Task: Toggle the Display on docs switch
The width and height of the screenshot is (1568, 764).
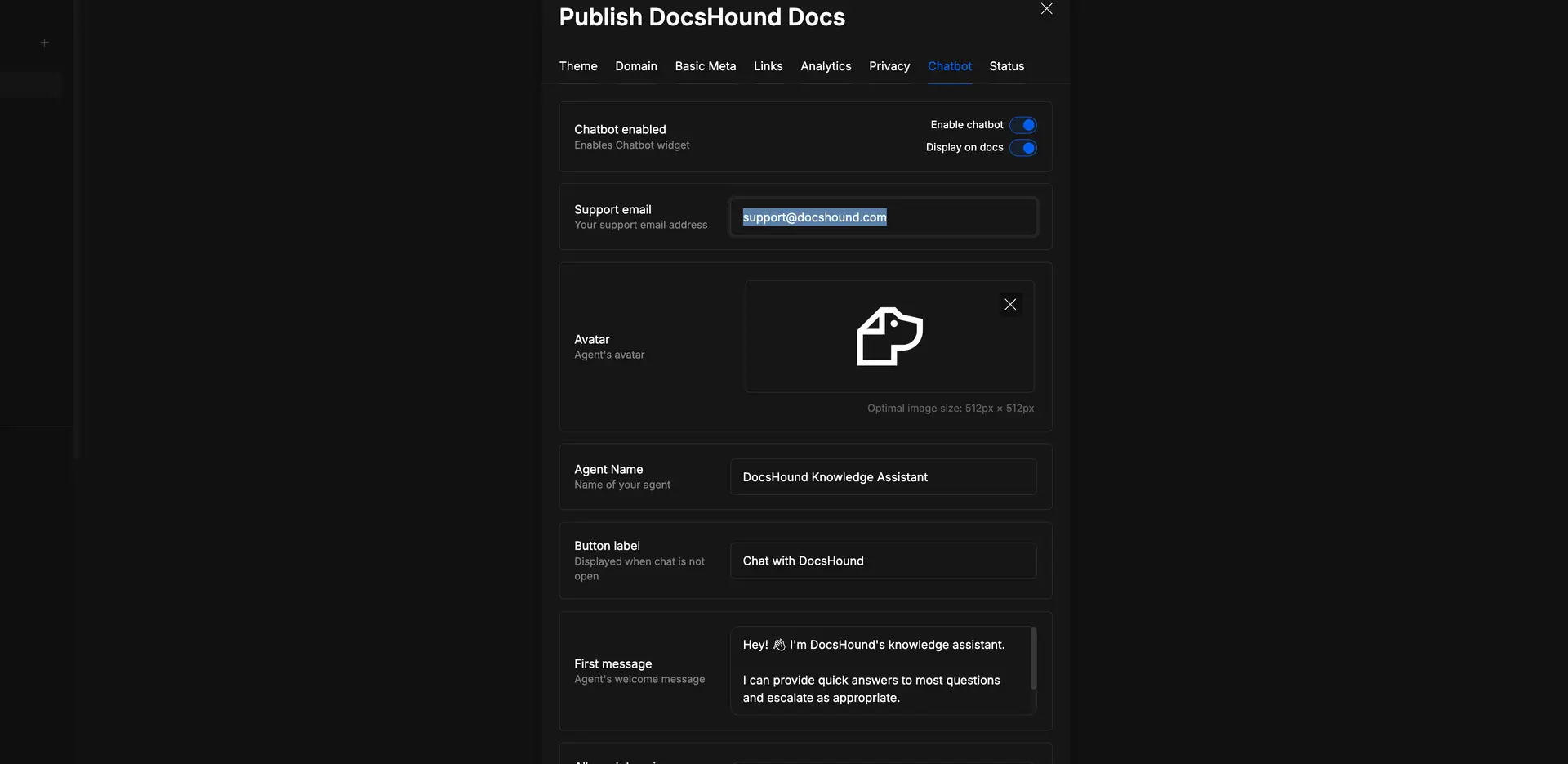Action: pyautogui.click(x=1023, y=148)
